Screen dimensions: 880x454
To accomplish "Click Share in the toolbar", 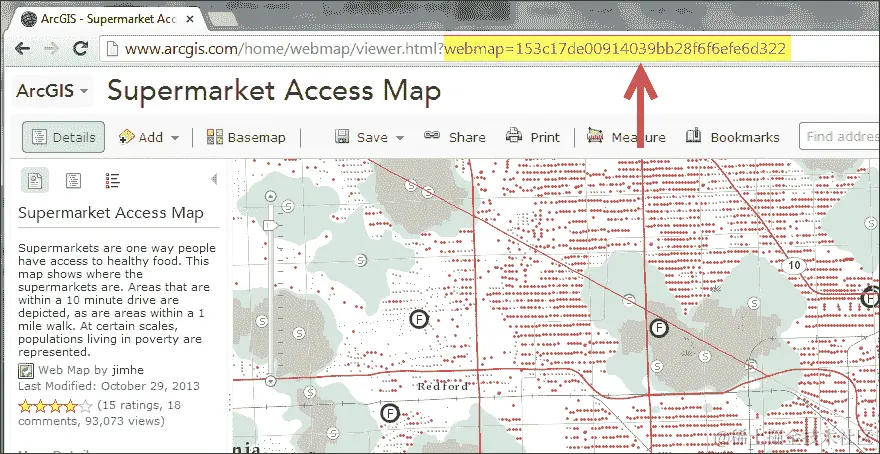I will [455, 137].
